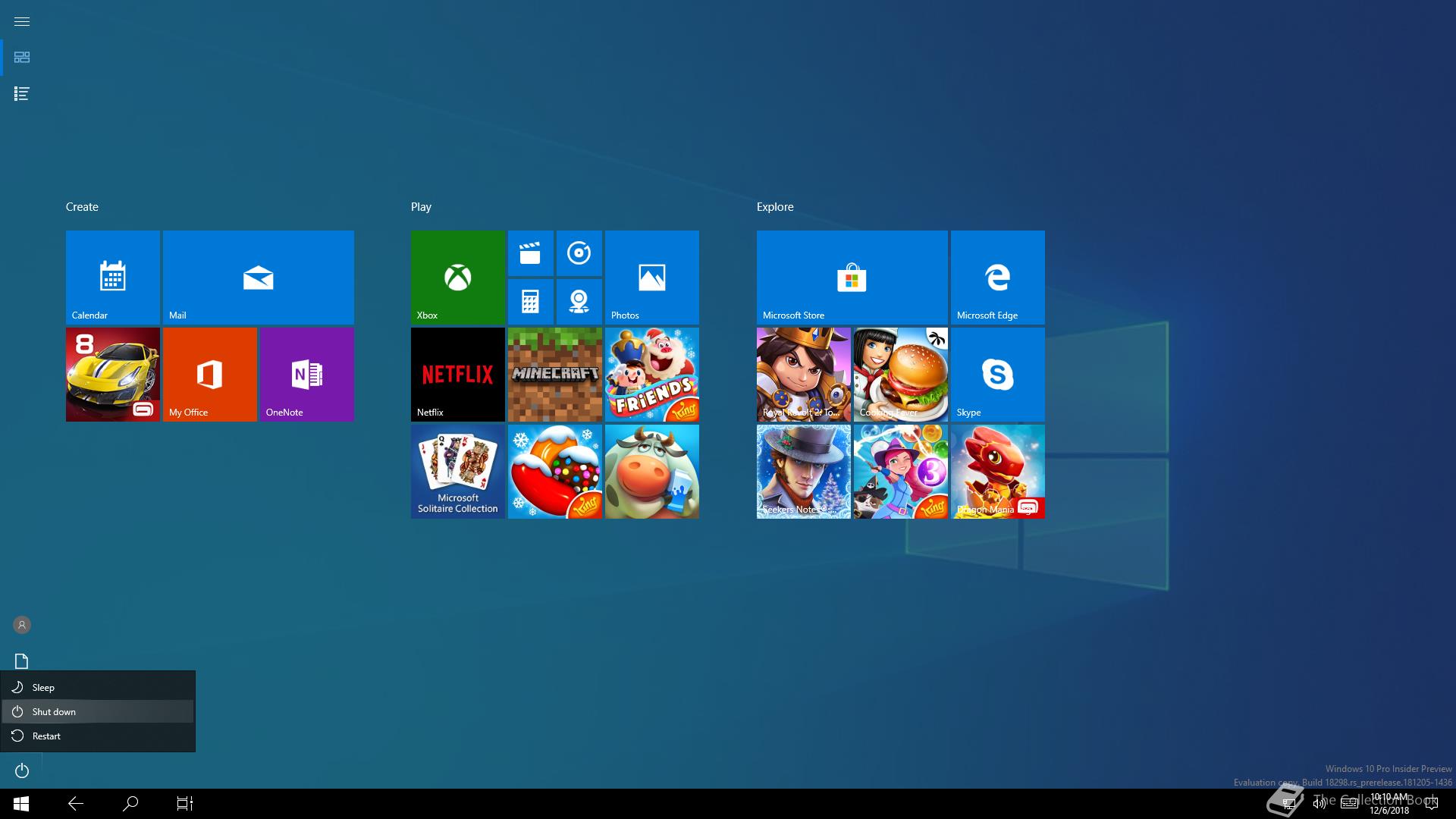Image resolution: width=1456 pixels, height=819 pixels.
Task: Launch the Minecraft tile
Action: (x=554, y=375)
